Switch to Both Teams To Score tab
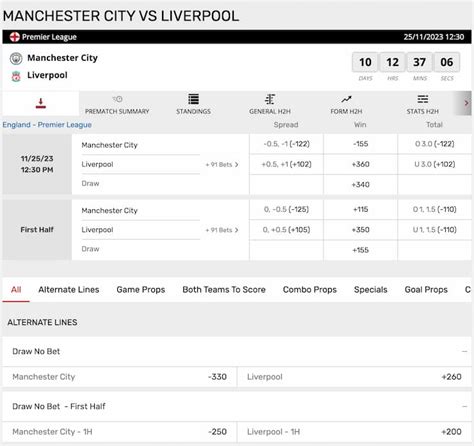 (x=224, y=290)
